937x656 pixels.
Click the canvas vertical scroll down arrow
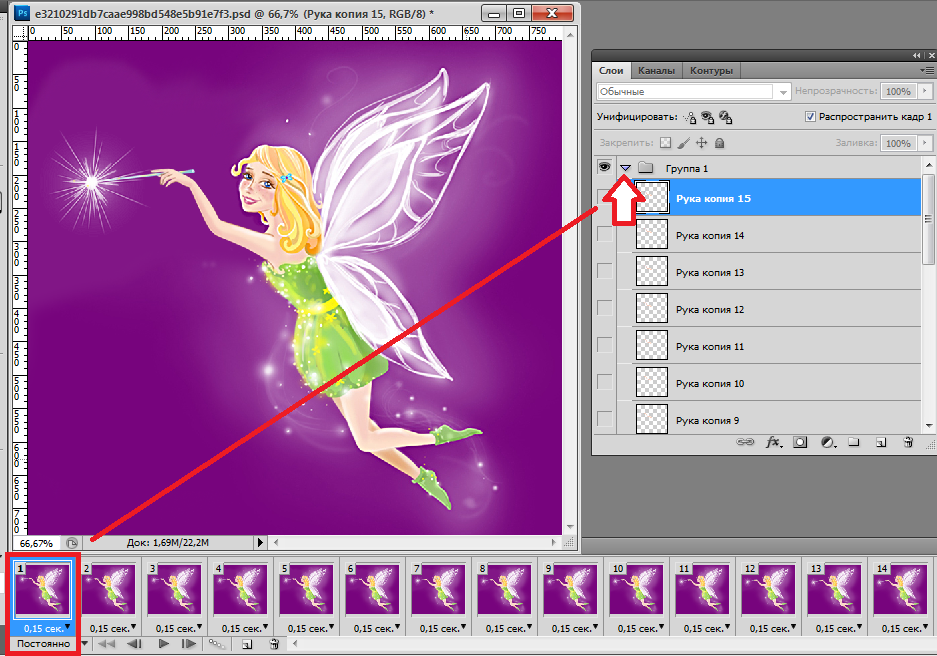570,527
